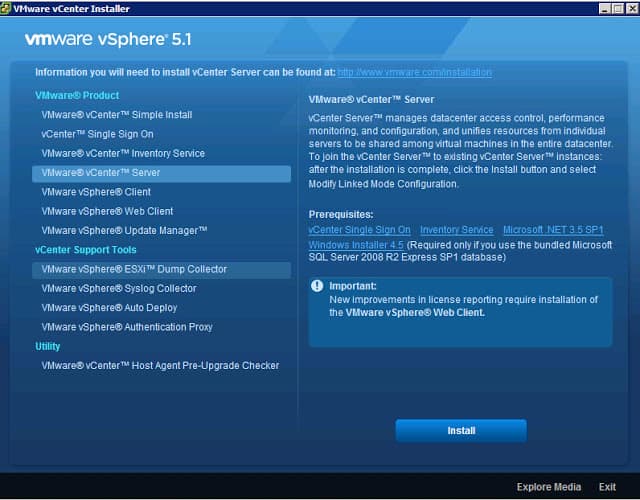Click the Install button
This screenshot has width=640, height=500.
pos(461,431)
